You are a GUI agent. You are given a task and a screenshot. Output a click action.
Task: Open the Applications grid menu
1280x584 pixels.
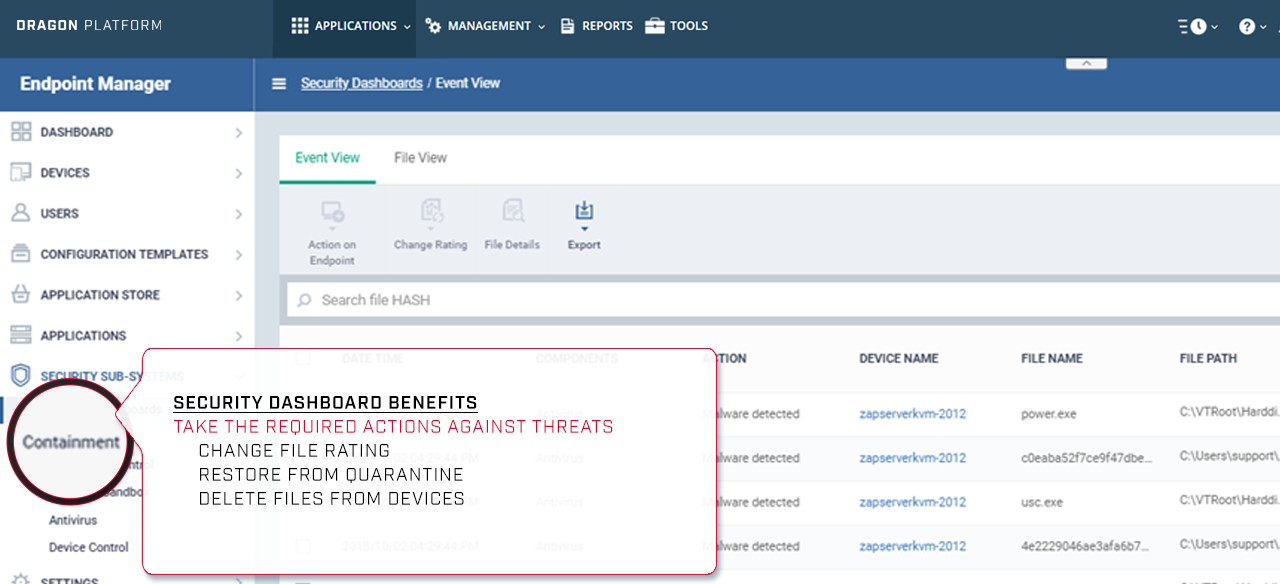point(352,26)
